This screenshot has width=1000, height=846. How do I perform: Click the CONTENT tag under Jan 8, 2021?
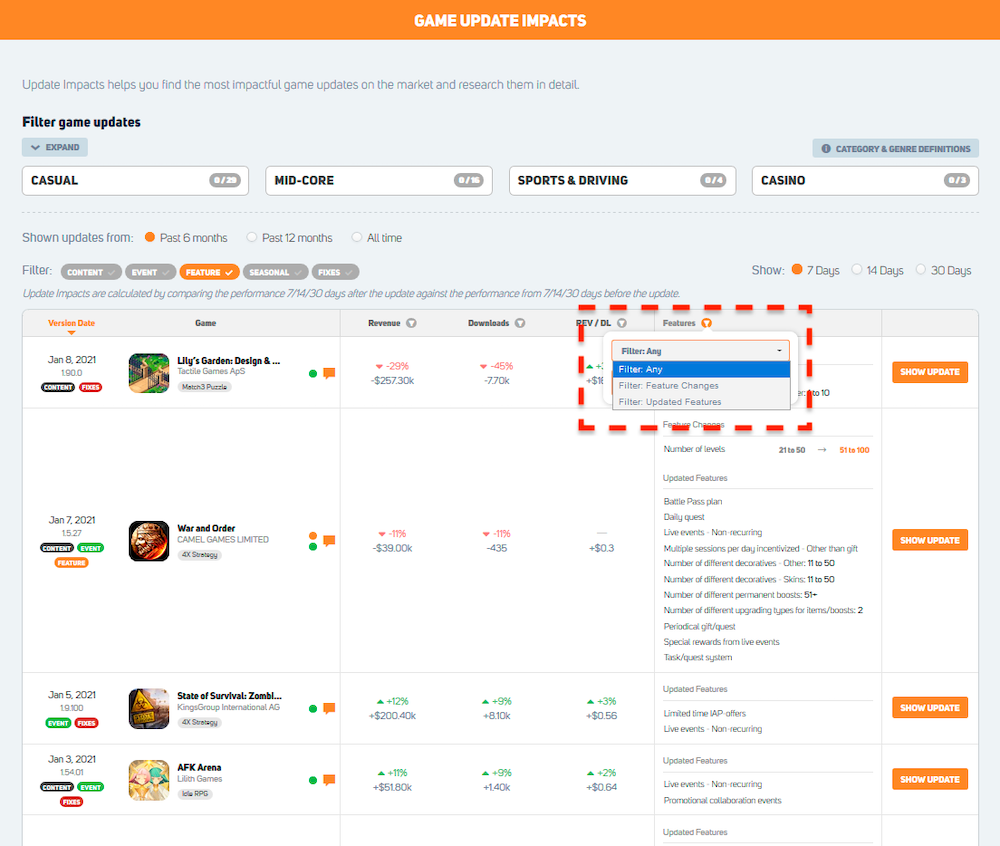pyautogui.click(x=58, y=387)
